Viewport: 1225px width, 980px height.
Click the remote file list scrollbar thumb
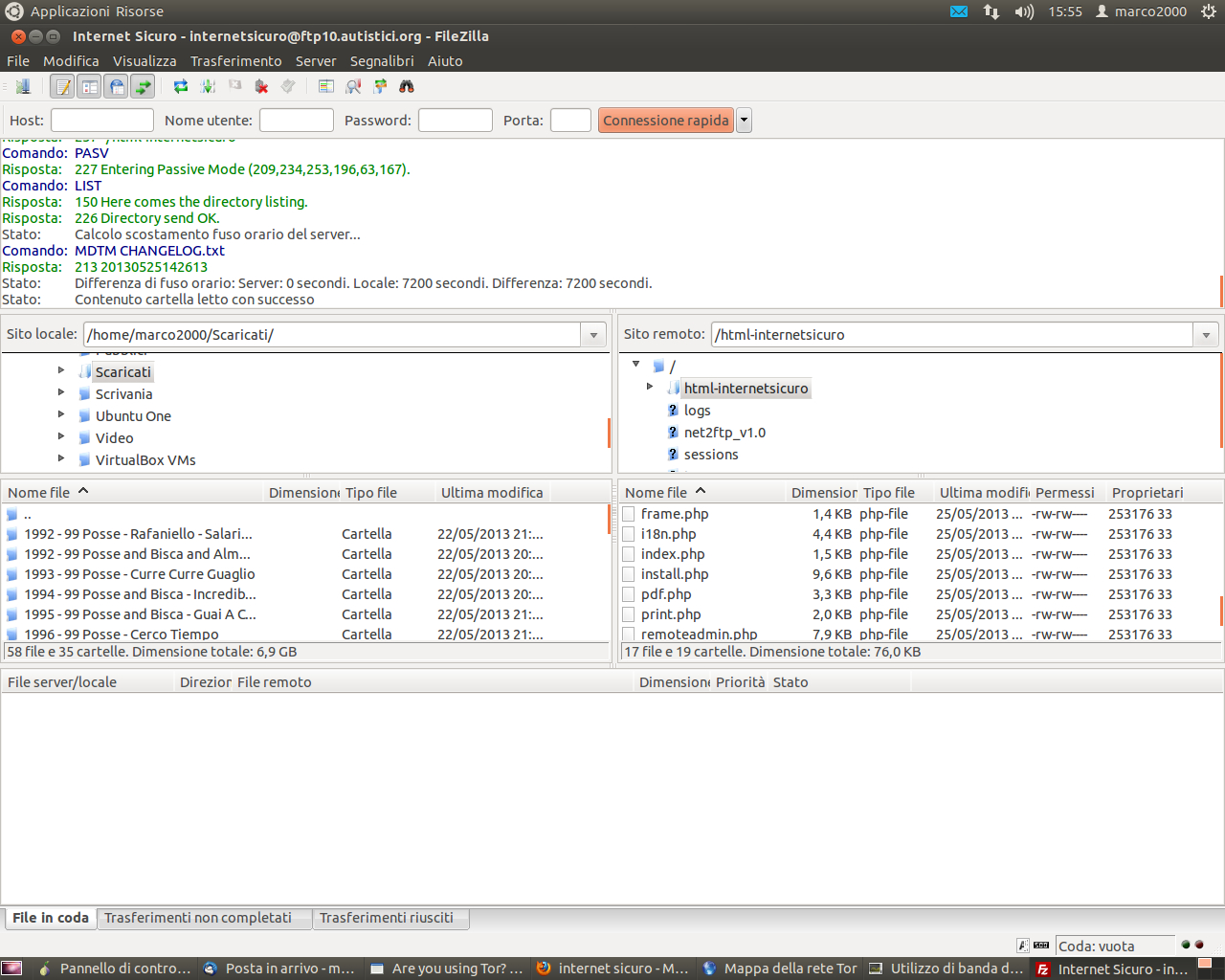1221,610
